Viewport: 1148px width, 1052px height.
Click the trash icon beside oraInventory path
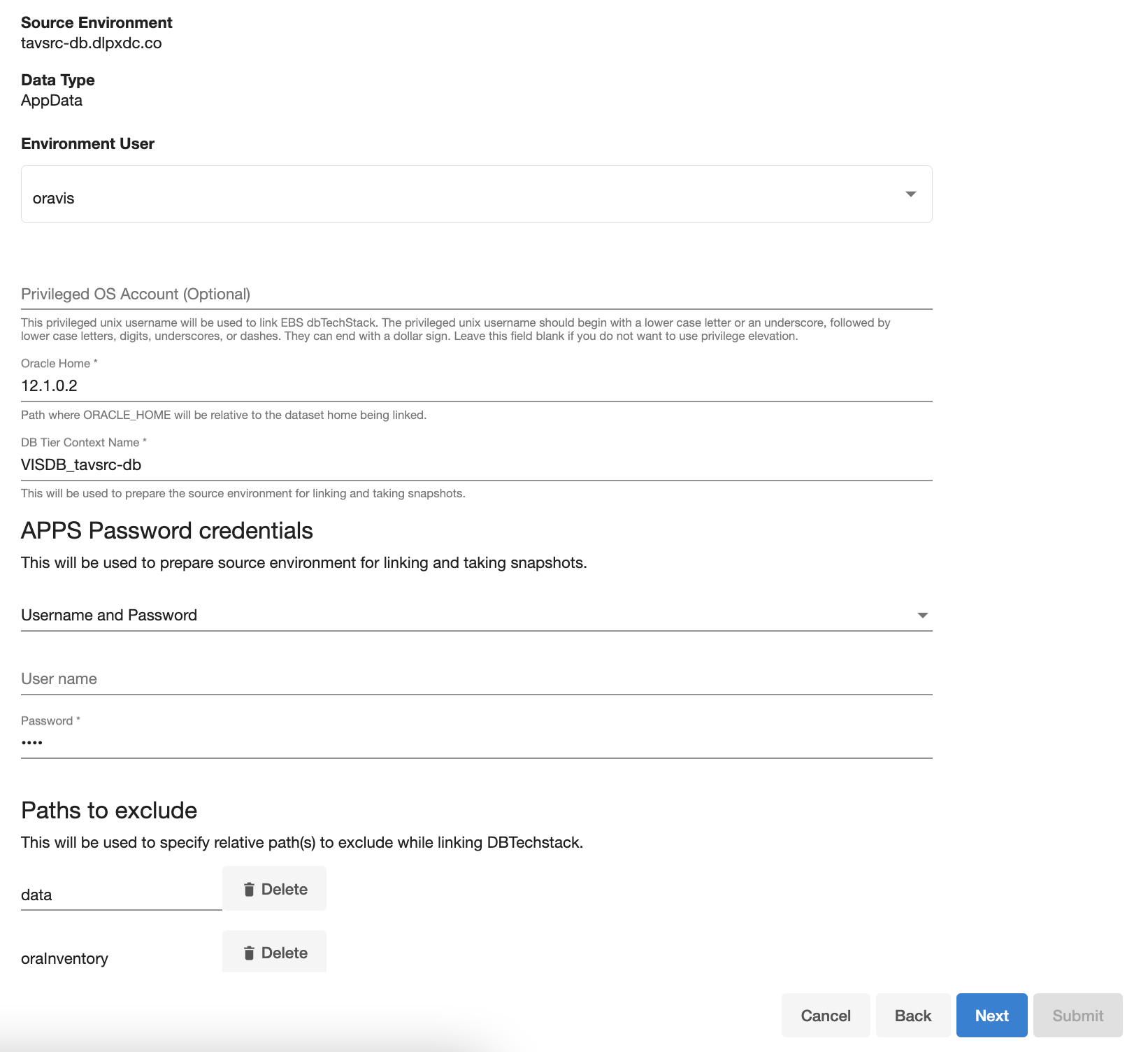pyautogui.click(x=249, y=952)
